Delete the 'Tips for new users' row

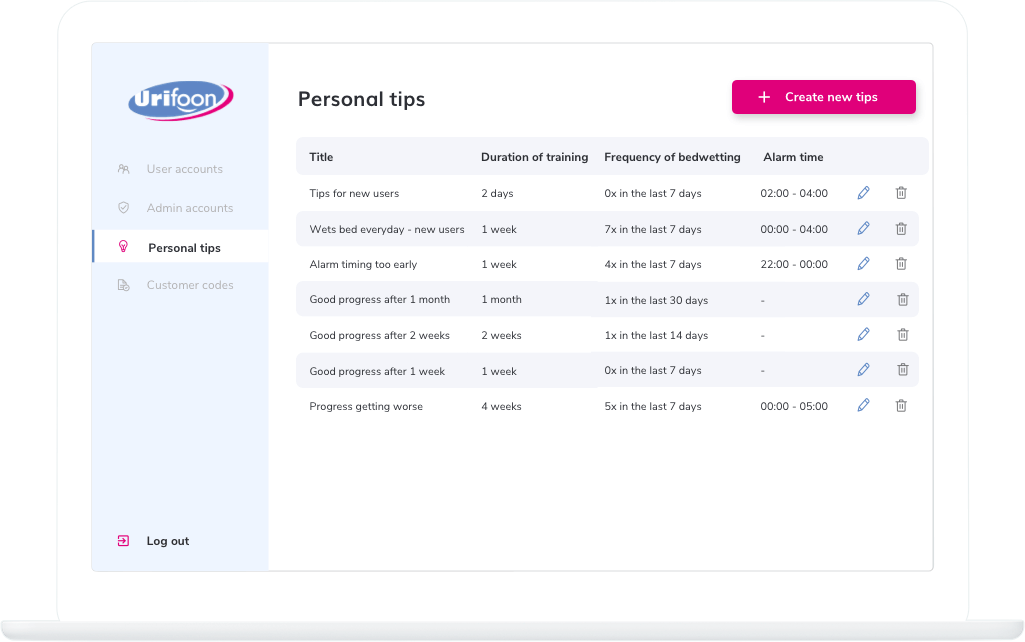(901, 193)
